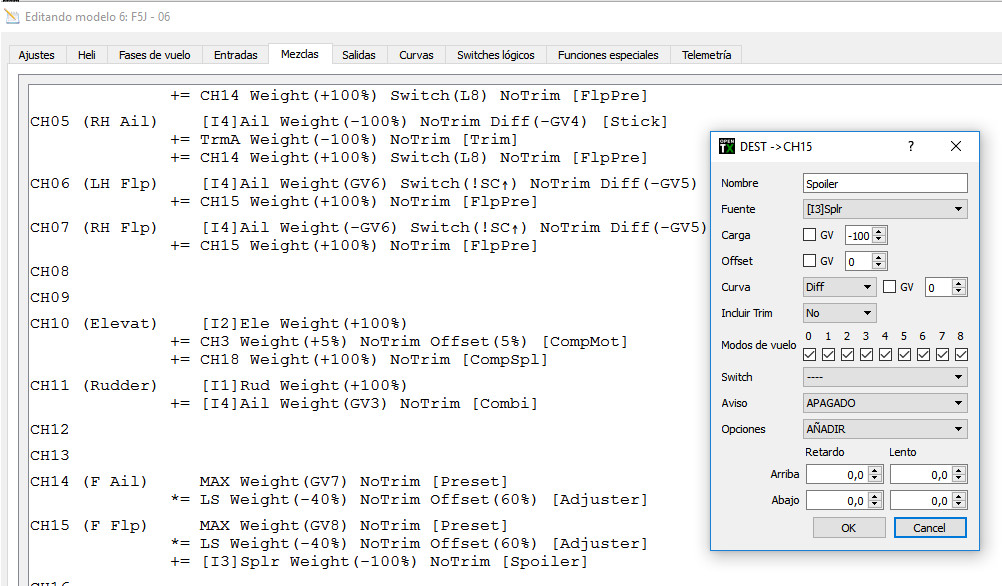Expand the Incluir Trim dropdown
1002x586 pixels.
pyautogui.click(x=839, y=313)
